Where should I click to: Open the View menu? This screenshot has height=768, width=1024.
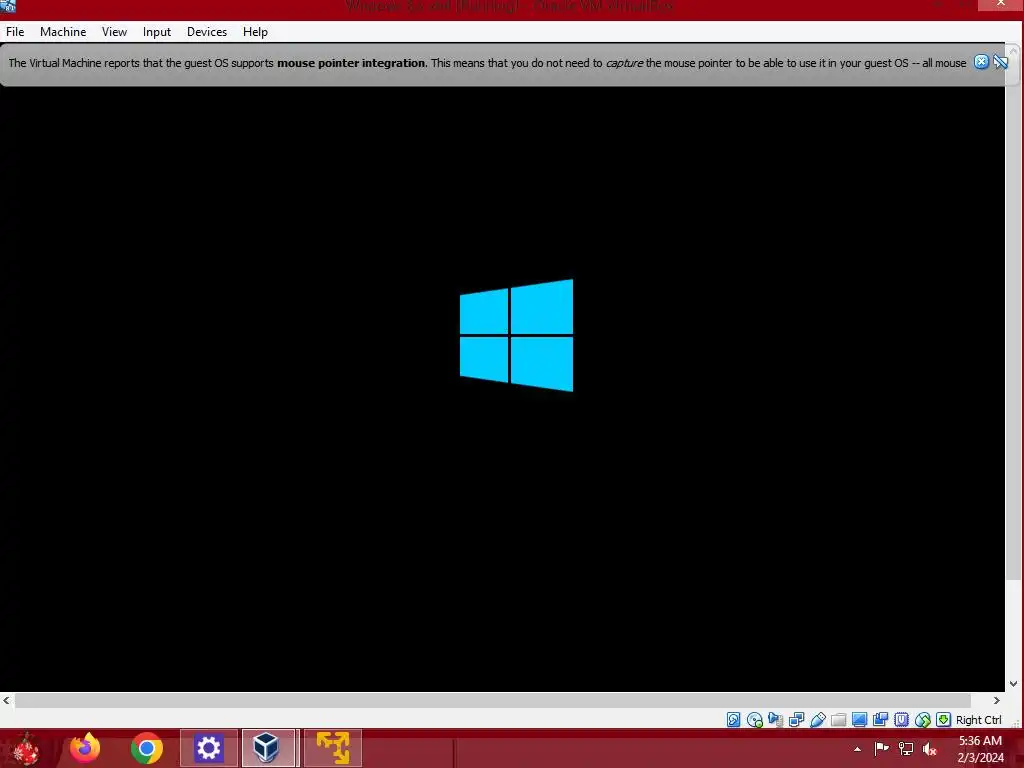pos(114,31)
